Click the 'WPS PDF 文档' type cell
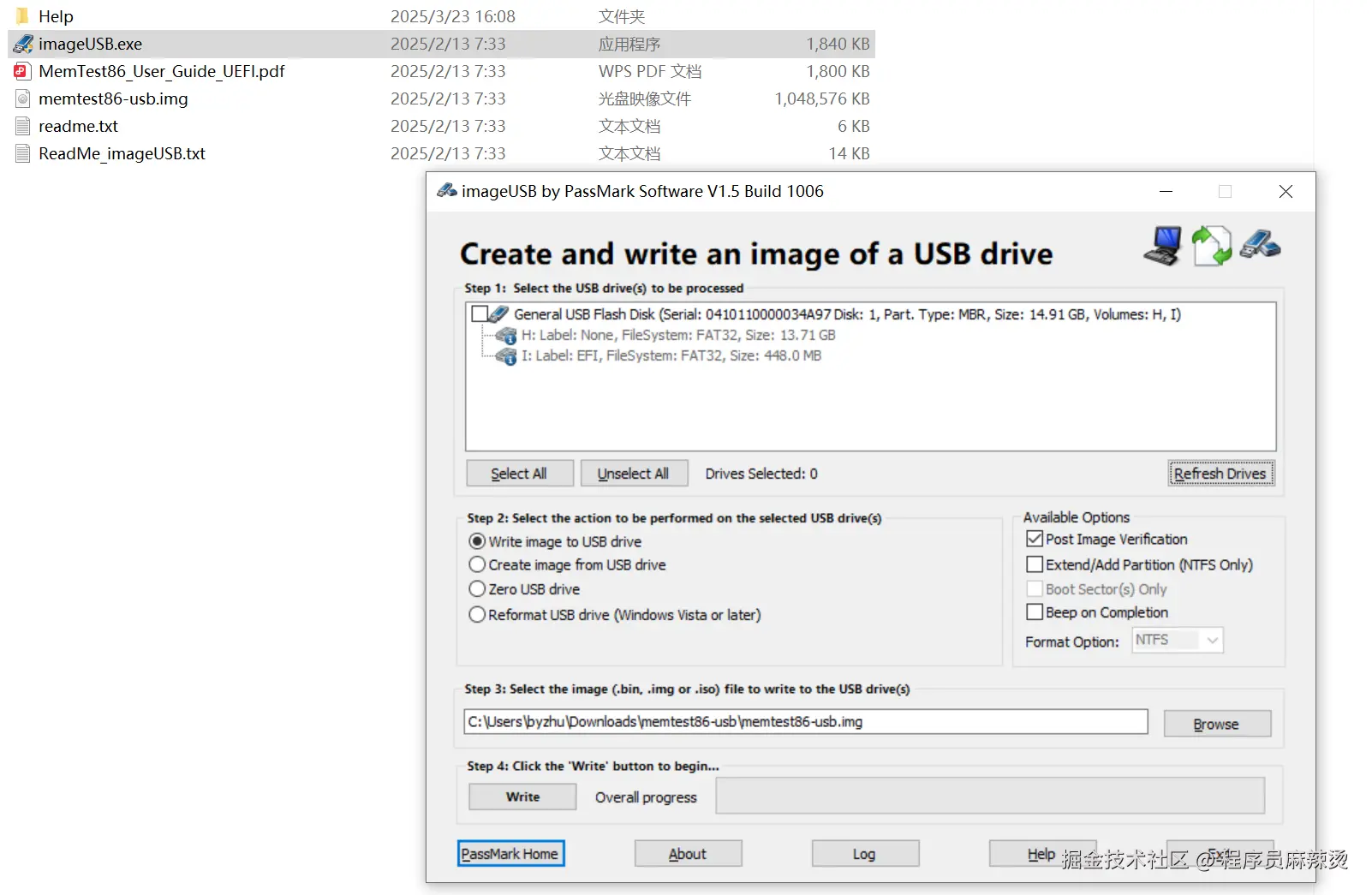 pyautogui.click(x=650, y=71)
